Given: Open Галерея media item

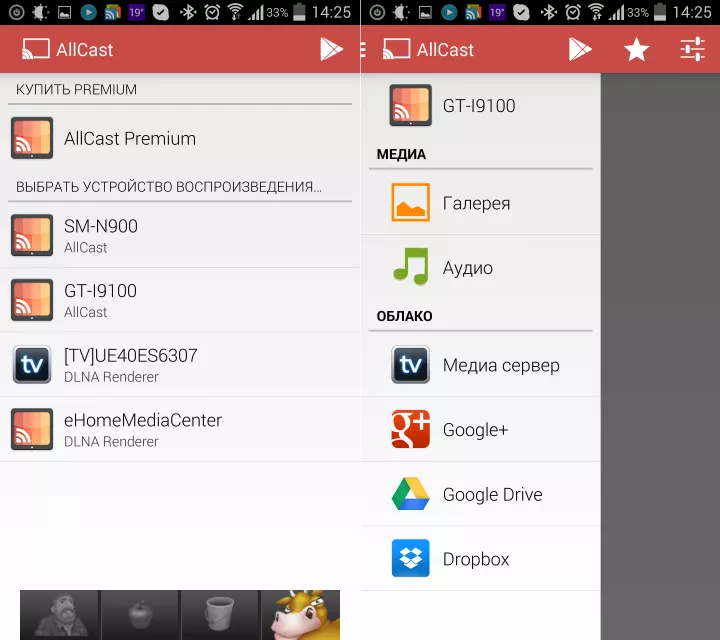Looking at the screenshot, I should point(481,202).
